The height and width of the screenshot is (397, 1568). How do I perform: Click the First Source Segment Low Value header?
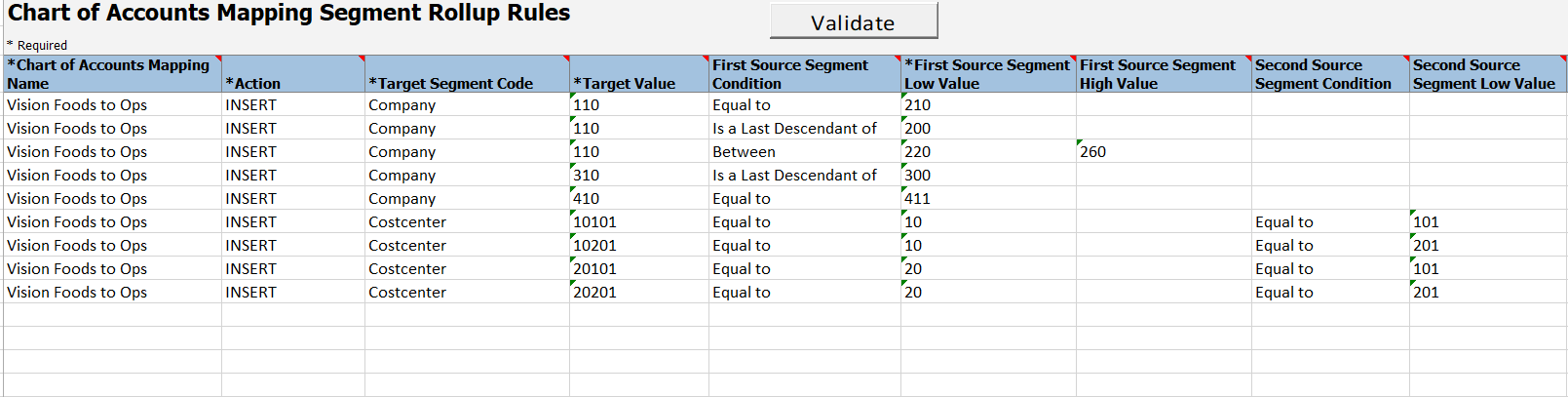tap(987, 74)
